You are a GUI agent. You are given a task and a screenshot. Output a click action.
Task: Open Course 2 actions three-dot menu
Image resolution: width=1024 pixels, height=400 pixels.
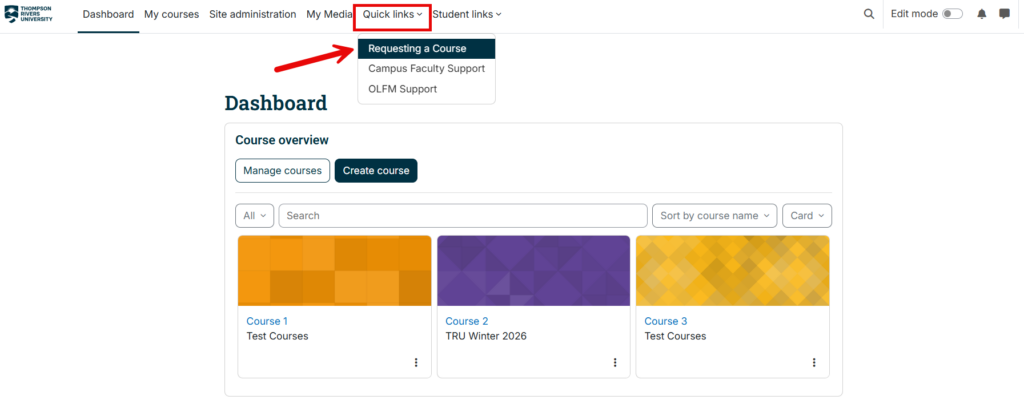click(615, 362)
